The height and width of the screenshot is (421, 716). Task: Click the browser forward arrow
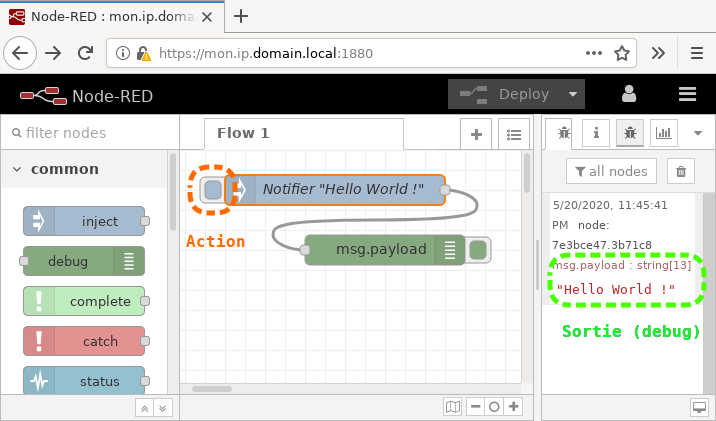click(53, 53)
